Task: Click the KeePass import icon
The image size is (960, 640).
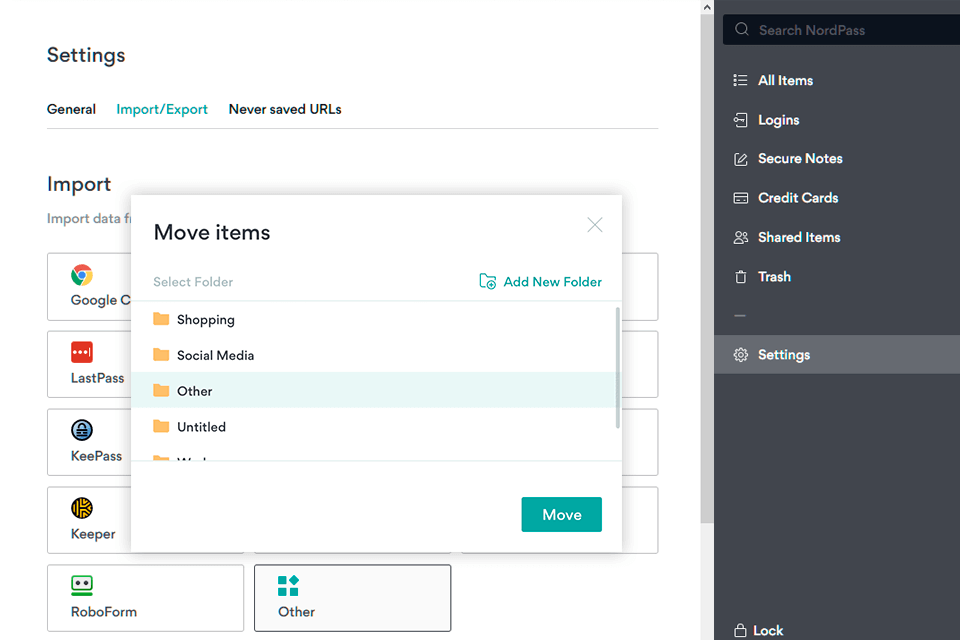Action: coord(82,430)
